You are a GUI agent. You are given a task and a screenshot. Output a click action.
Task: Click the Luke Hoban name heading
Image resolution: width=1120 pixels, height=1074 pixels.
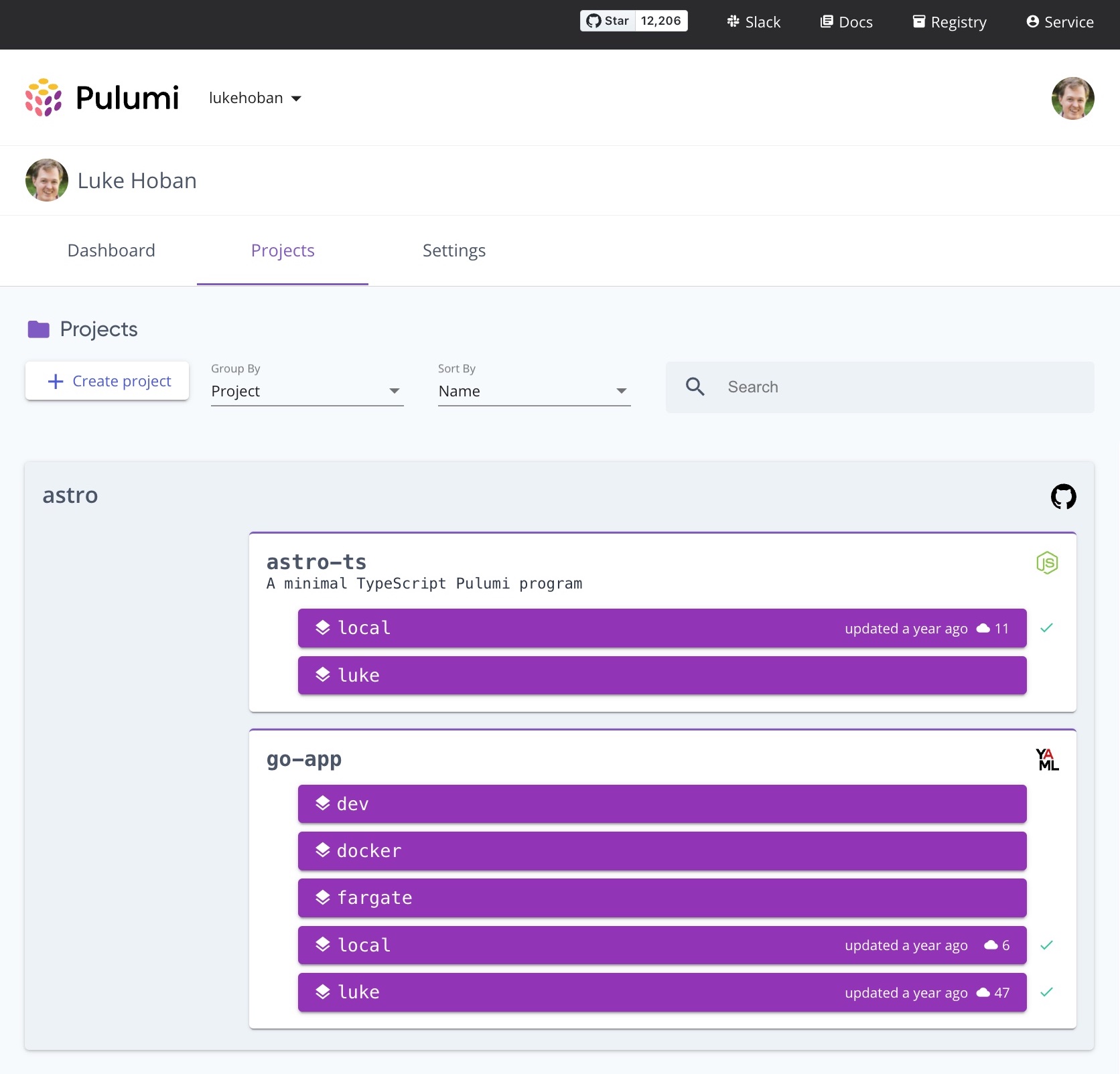[137, 181]
